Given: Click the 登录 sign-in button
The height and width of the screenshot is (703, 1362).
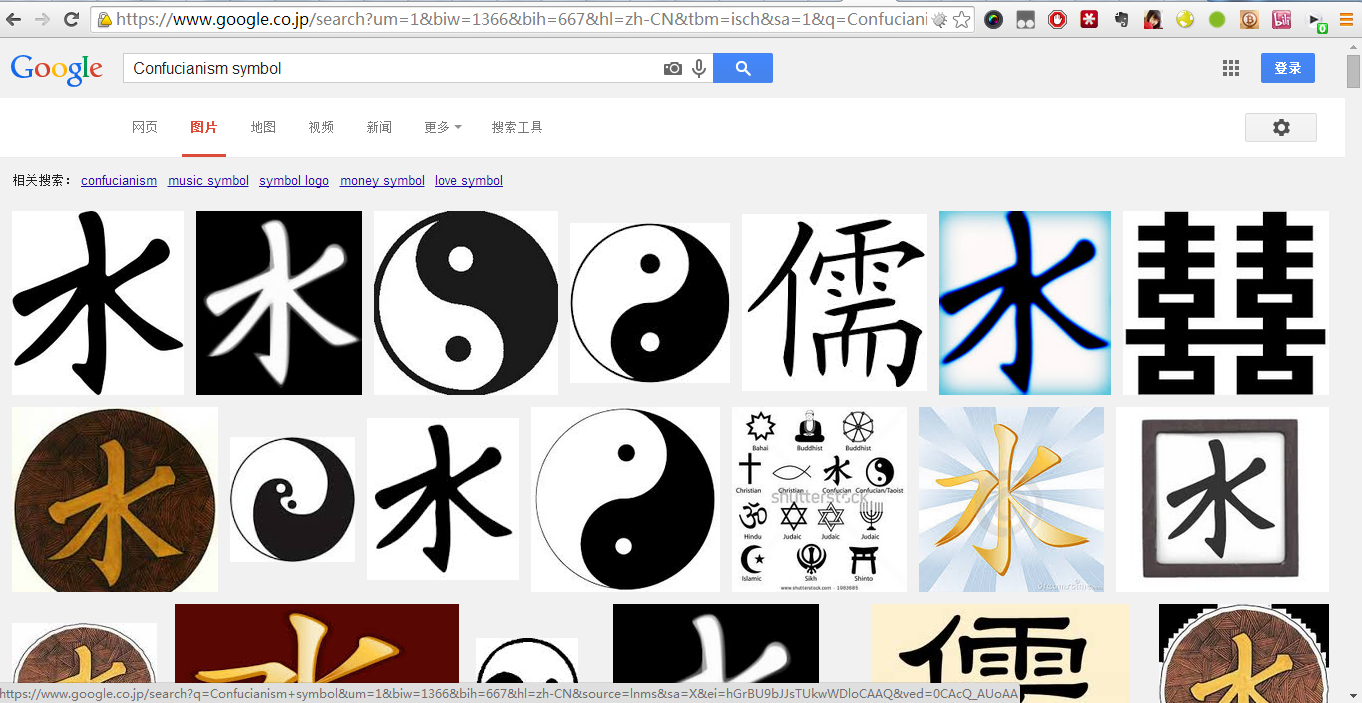Looking at the screenshot, I should tap(1288, 68).
